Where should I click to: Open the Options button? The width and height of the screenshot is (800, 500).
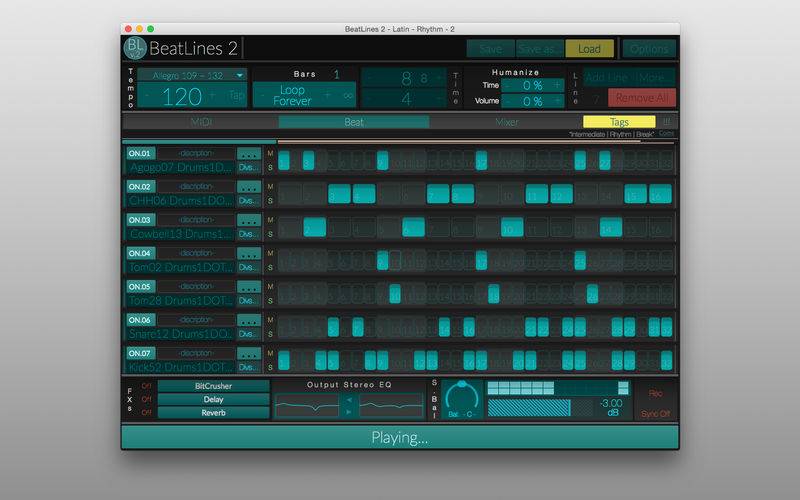coord(649,49)
